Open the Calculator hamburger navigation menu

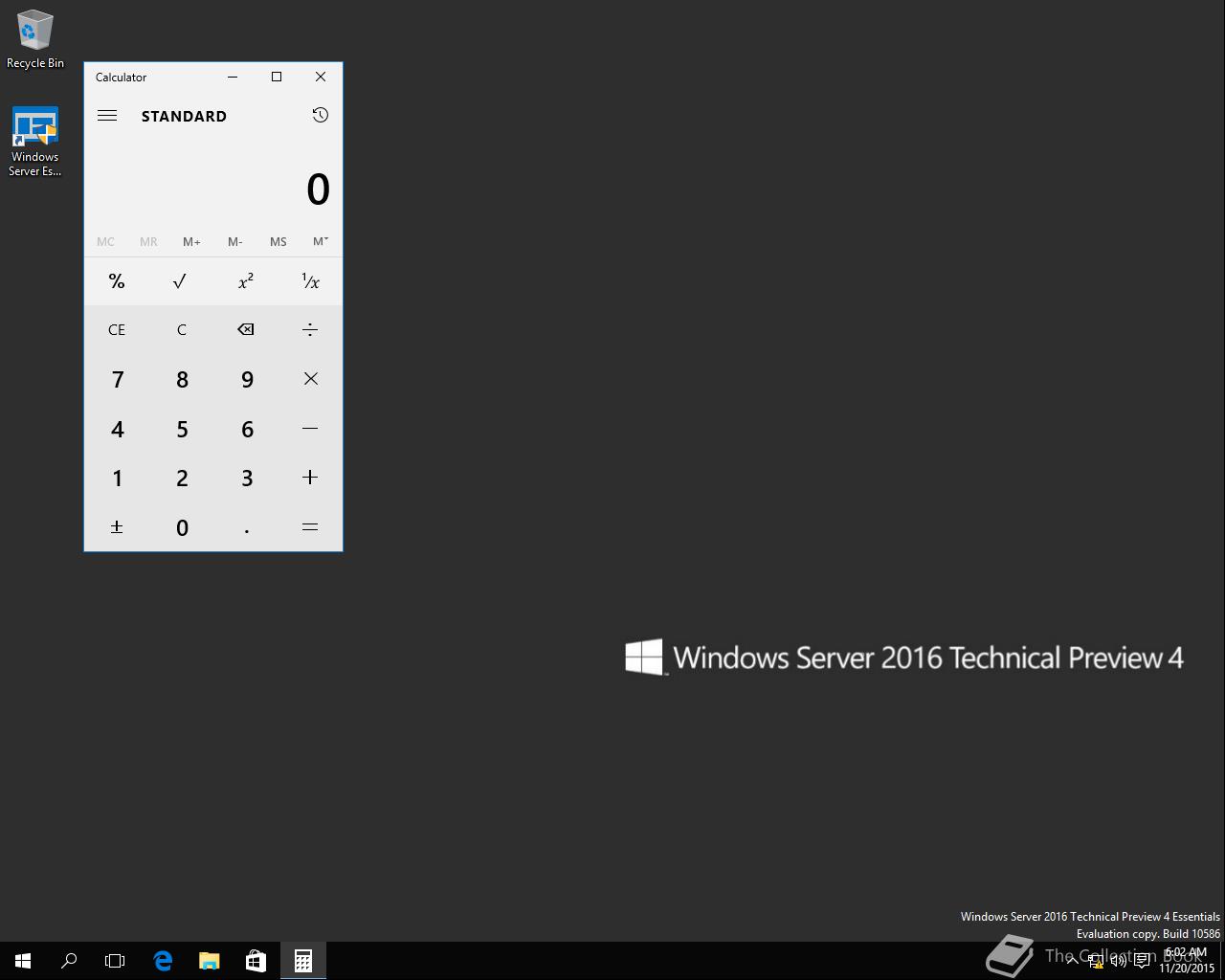(107, 116)
